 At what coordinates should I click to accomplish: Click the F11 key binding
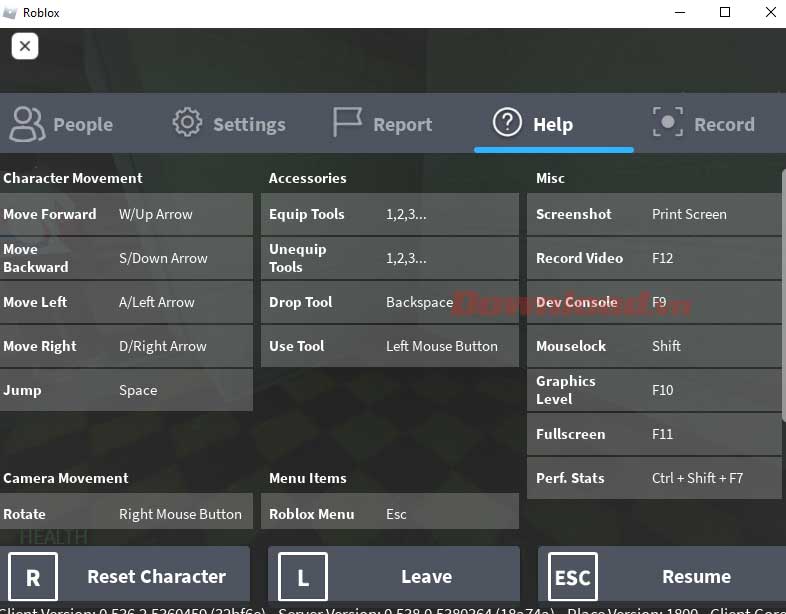click(x=662, y=434)
